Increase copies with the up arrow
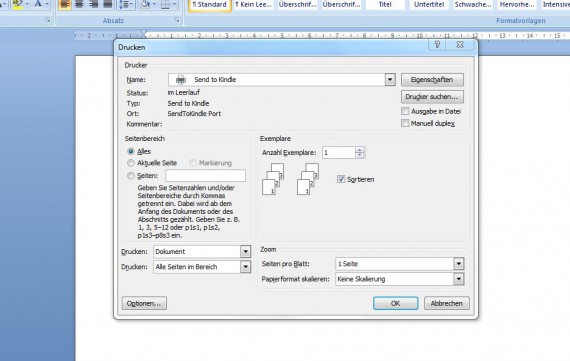 click(x=360, y=150)
